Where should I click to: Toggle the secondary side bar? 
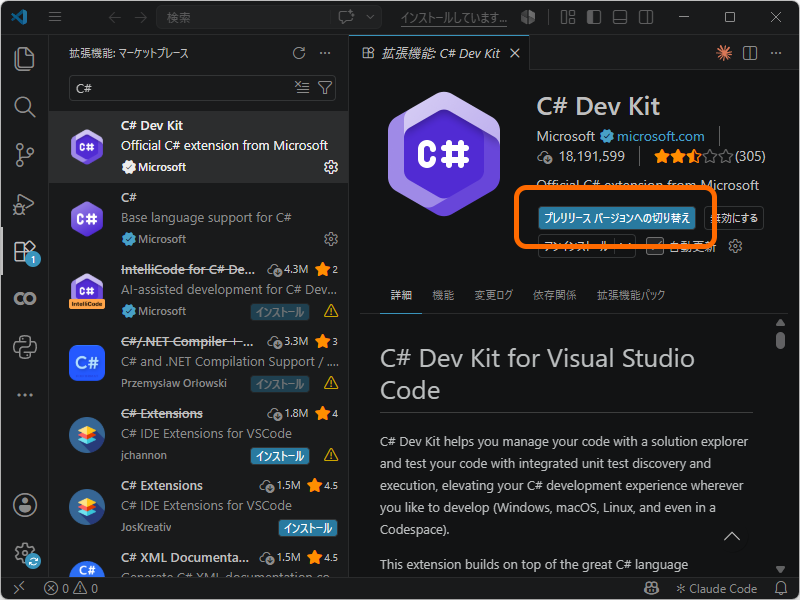tap(646, 17)
